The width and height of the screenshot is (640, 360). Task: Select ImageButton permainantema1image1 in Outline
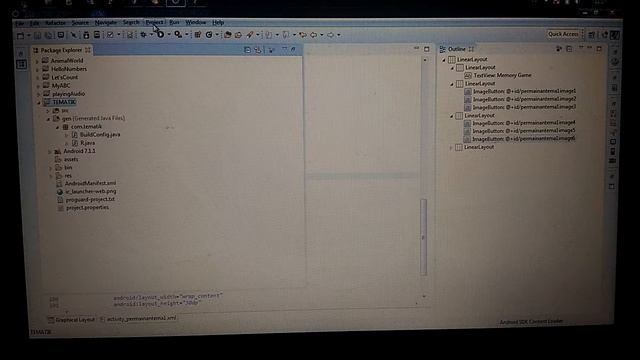(x=524, y=91)
